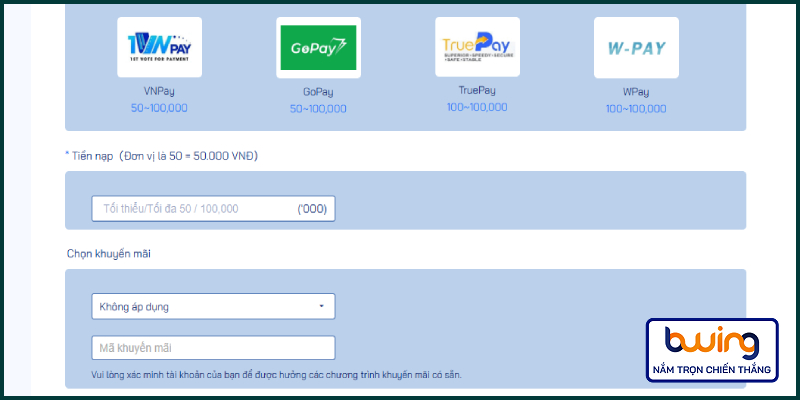Click the 'Mã khuyến mãi' promo code field

click(213, 348)
